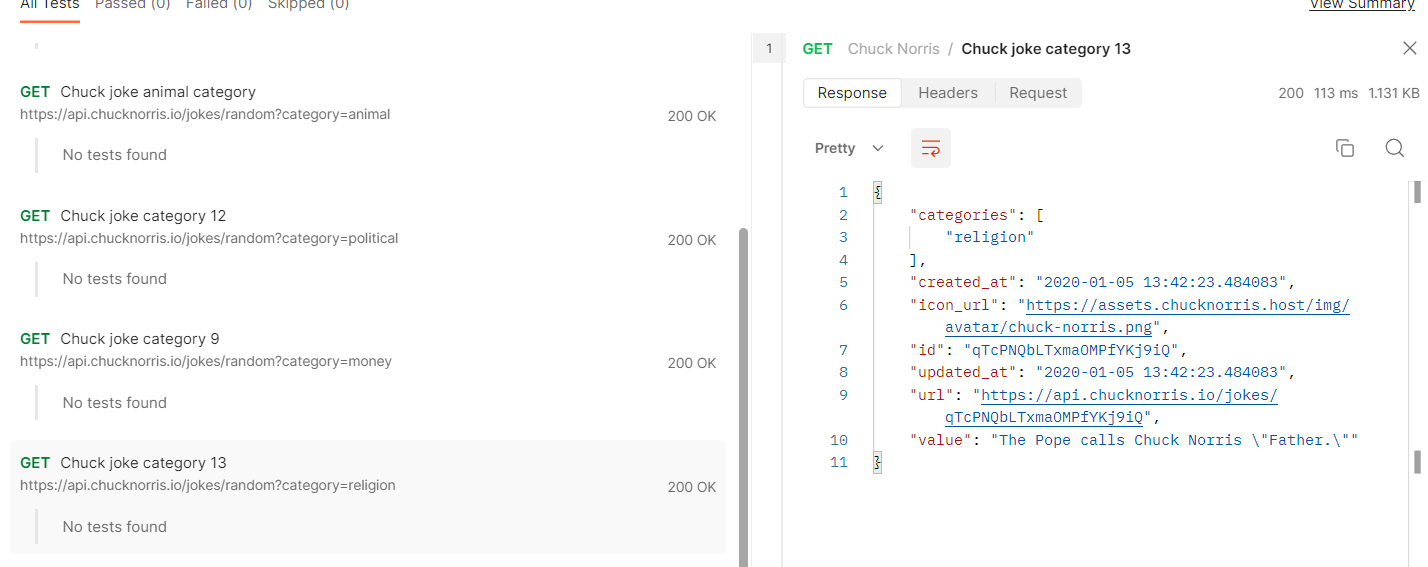Click the 200 OK status of category 9

tap(692, 363)
